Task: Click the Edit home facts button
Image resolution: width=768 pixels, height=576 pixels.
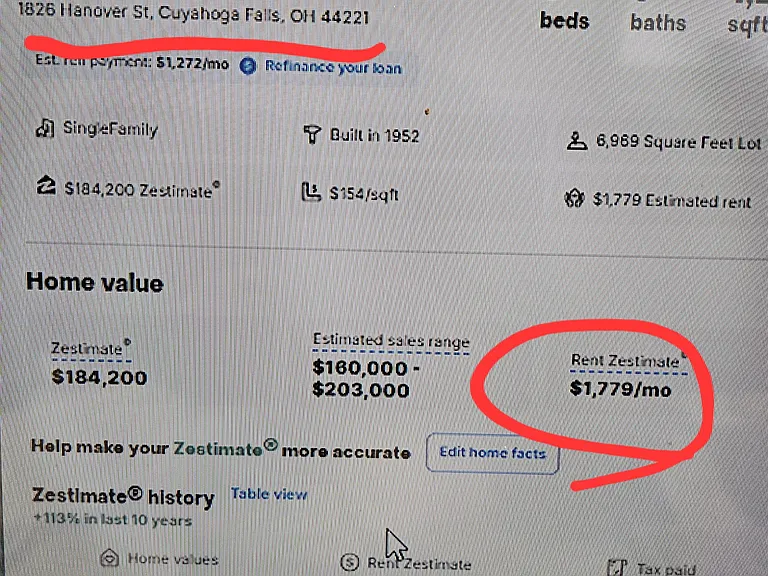Action: coord(492,453)
